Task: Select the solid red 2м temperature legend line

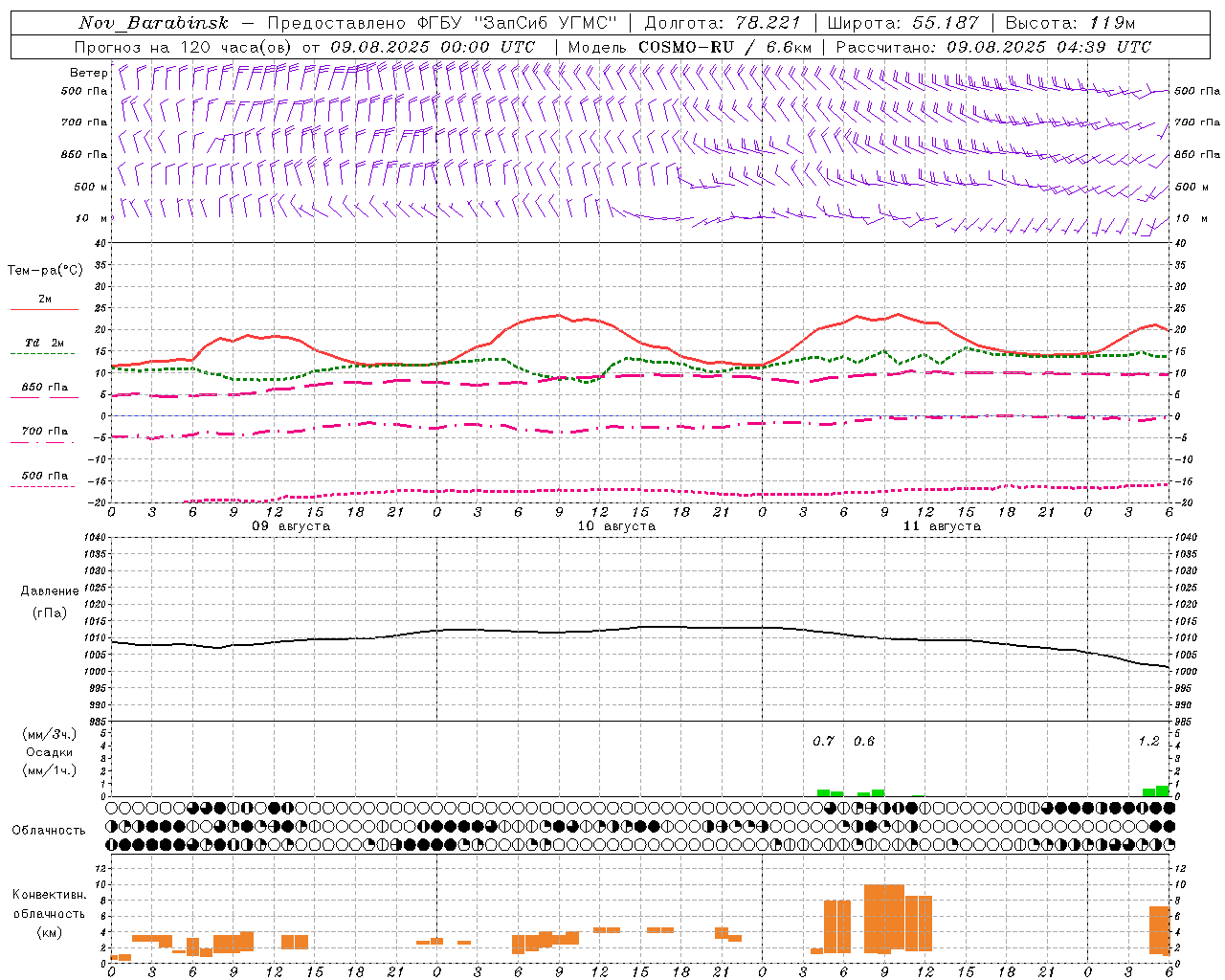Action: [x=44, y=309]
